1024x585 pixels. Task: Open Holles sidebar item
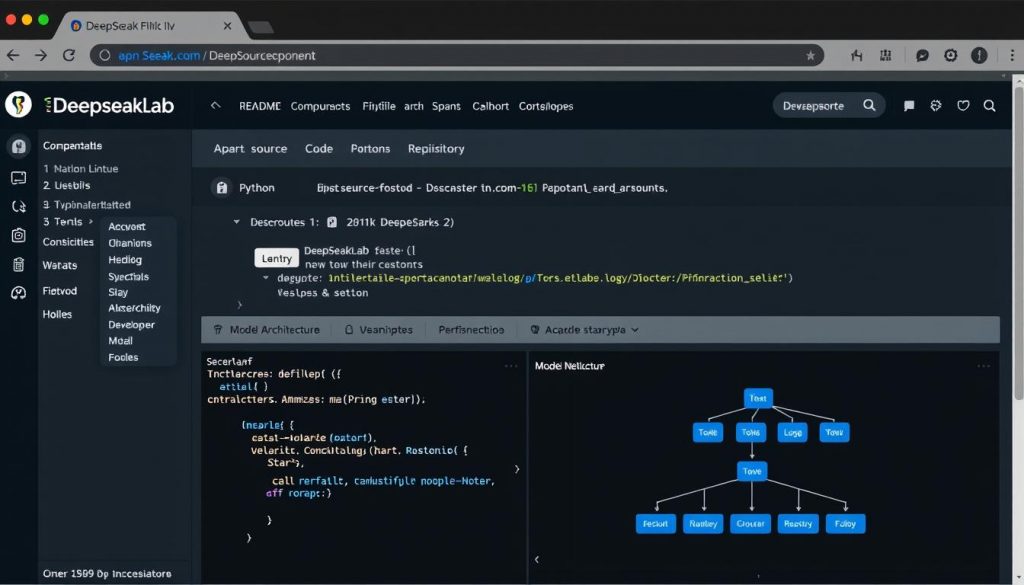click(x=57, y=315)
